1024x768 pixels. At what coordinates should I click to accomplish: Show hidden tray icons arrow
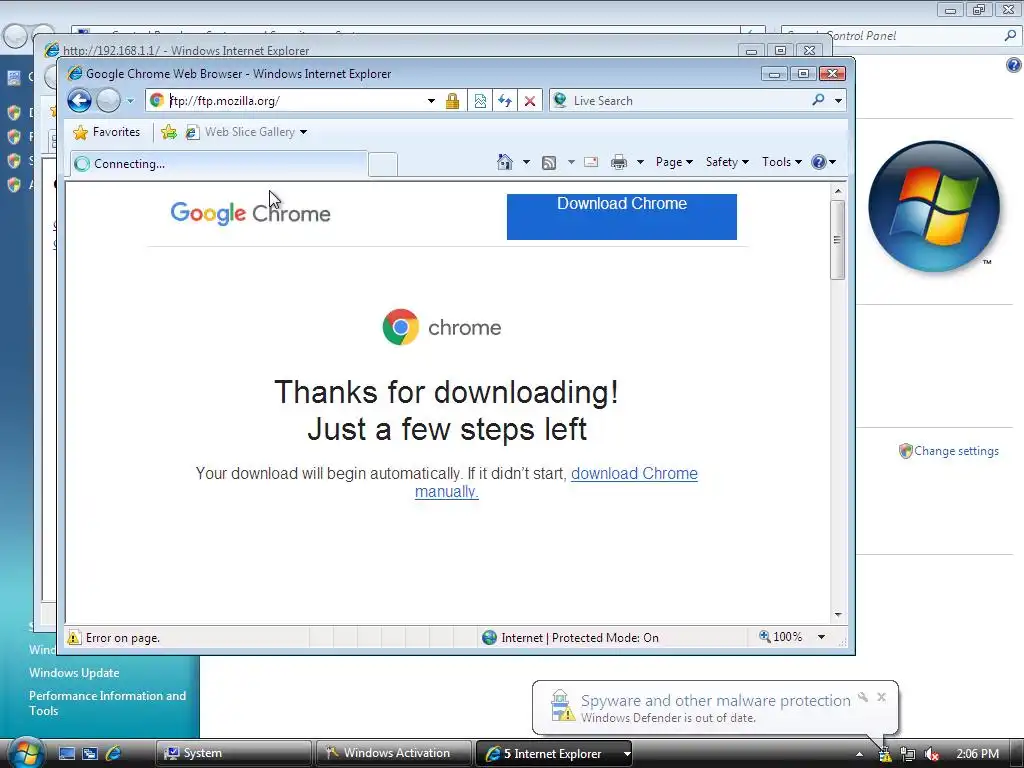click(x=859, y=754)
